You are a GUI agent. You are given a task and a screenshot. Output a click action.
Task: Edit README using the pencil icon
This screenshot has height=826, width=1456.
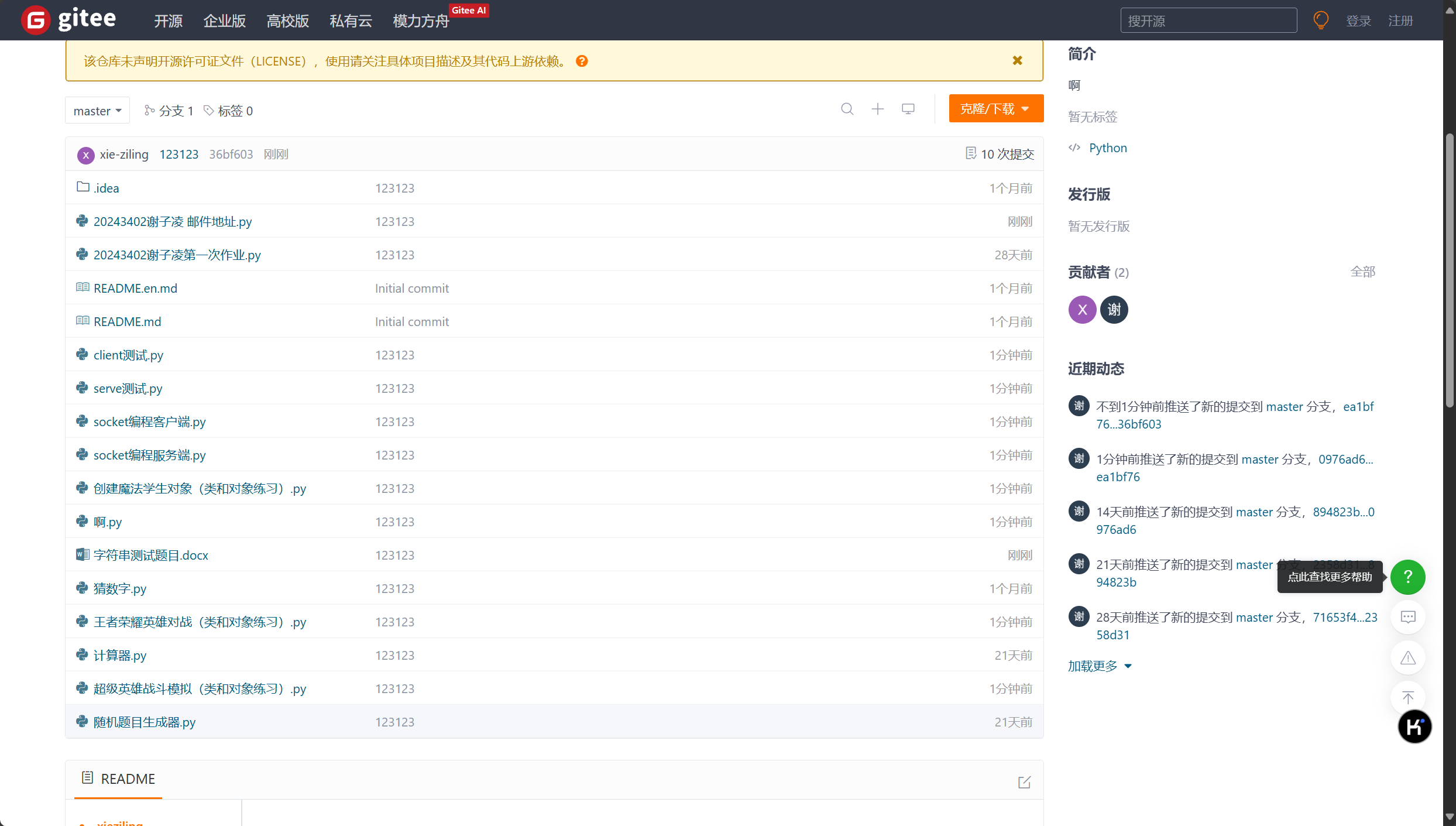click(1024, 782)
